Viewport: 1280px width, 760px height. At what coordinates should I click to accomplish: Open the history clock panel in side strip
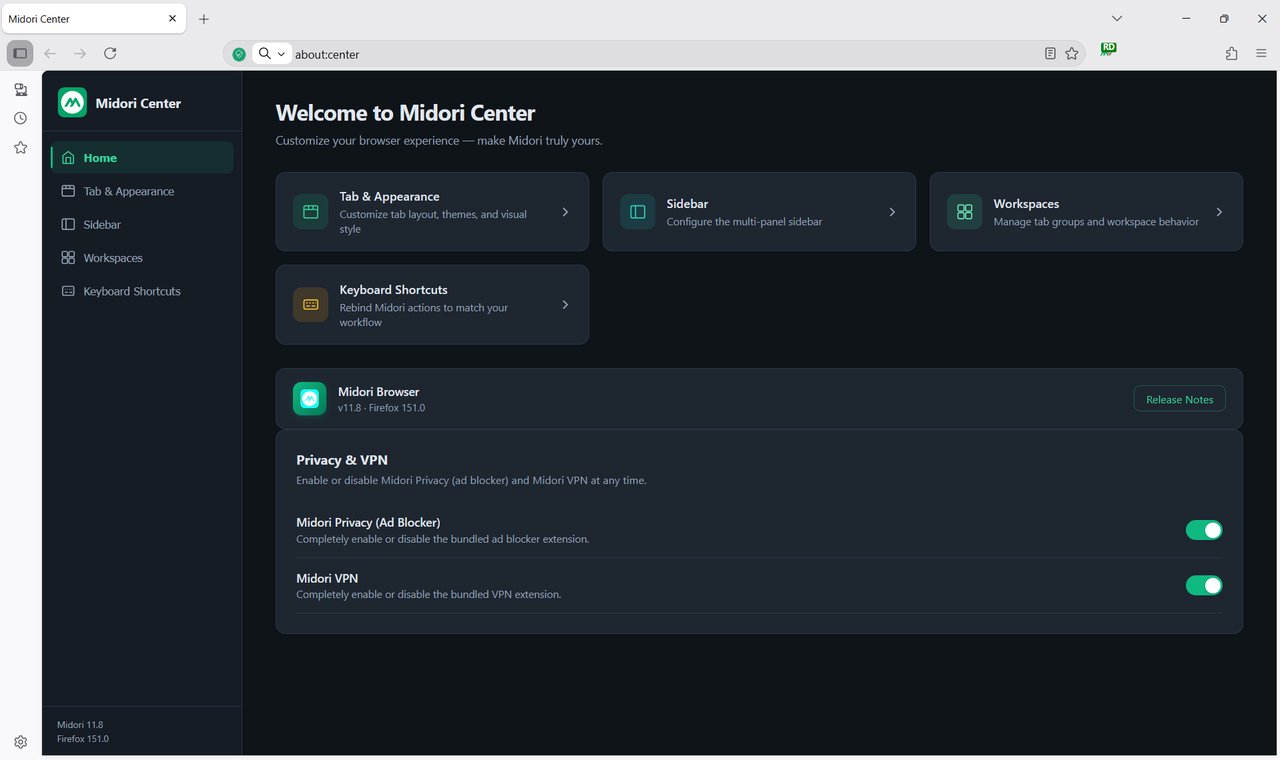(x=20, y=118)
